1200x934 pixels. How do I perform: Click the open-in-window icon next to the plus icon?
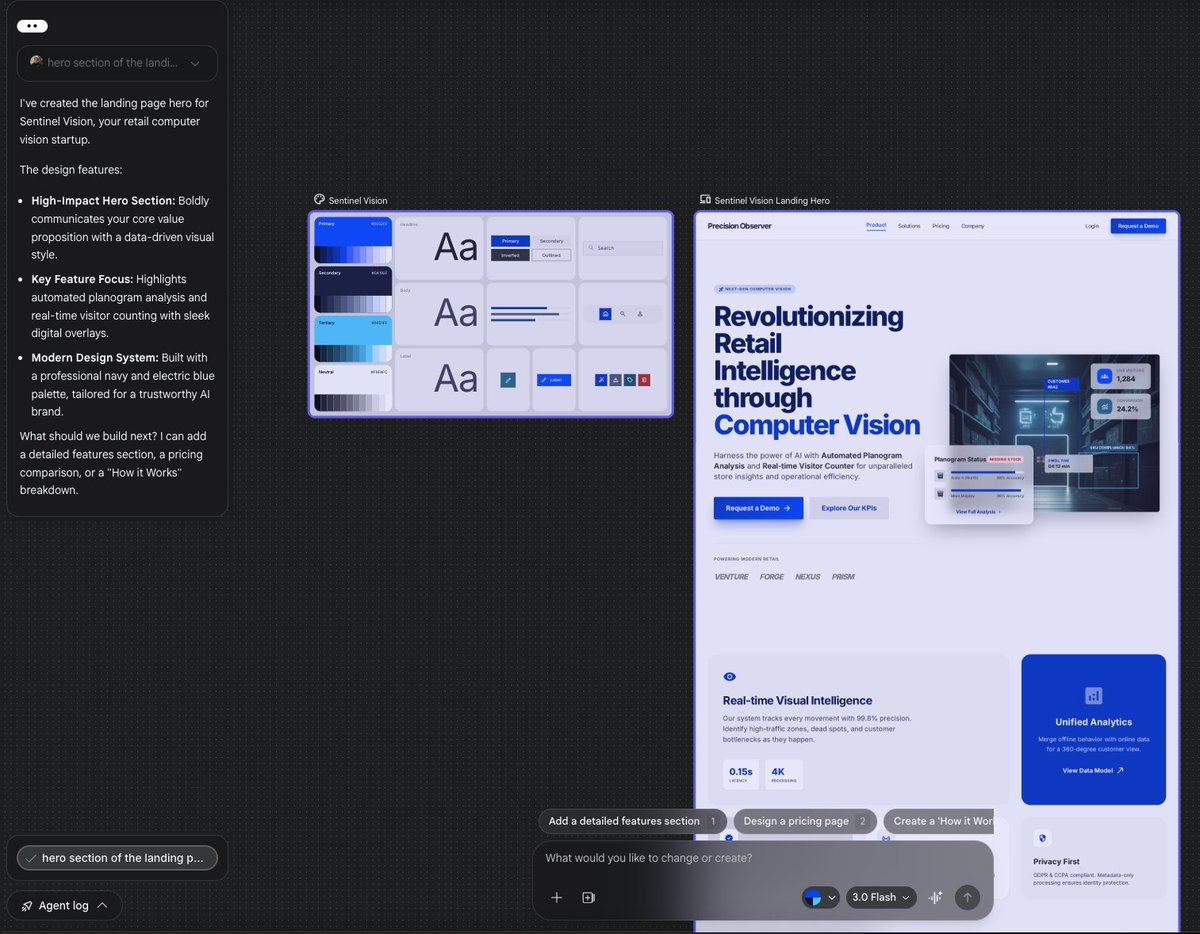[x=588, y=897]
